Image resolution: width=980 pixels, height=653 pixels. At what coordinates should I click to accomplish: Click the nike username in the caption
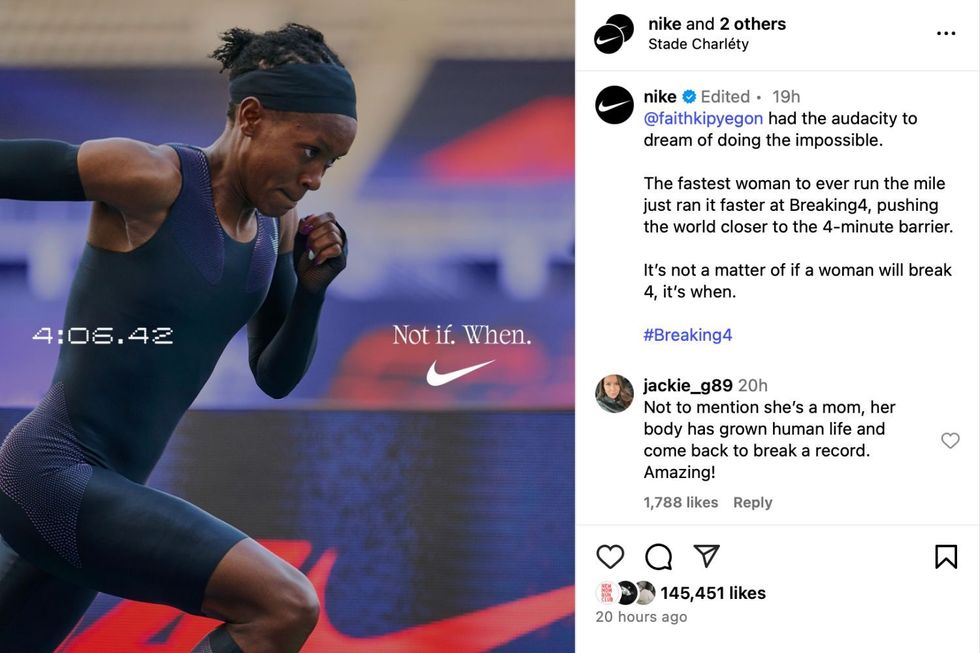point(659,97)
